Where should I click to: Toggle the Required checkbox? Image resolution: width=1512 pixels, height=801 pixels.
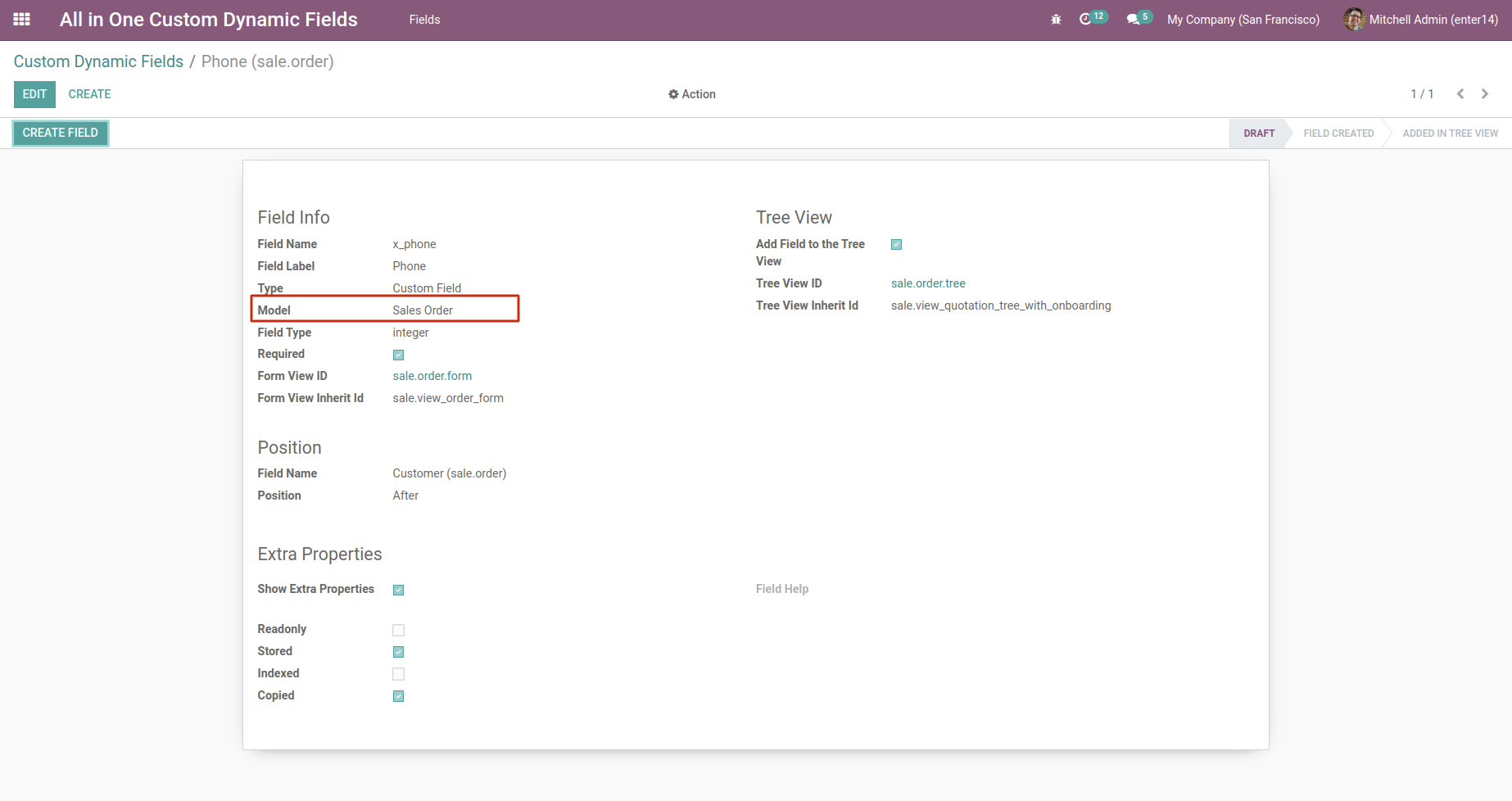[x=398, y=355]
